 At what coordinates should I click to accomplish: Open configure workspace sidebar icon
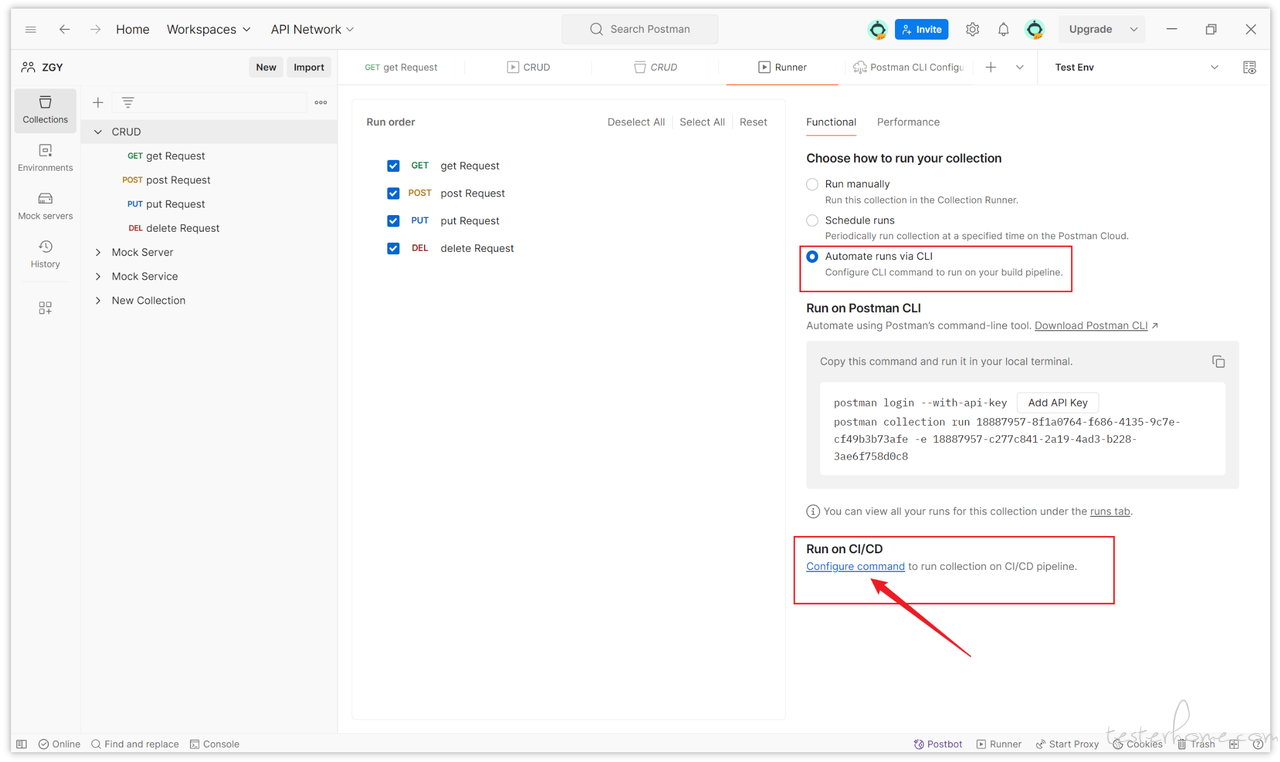coord(45,308)
